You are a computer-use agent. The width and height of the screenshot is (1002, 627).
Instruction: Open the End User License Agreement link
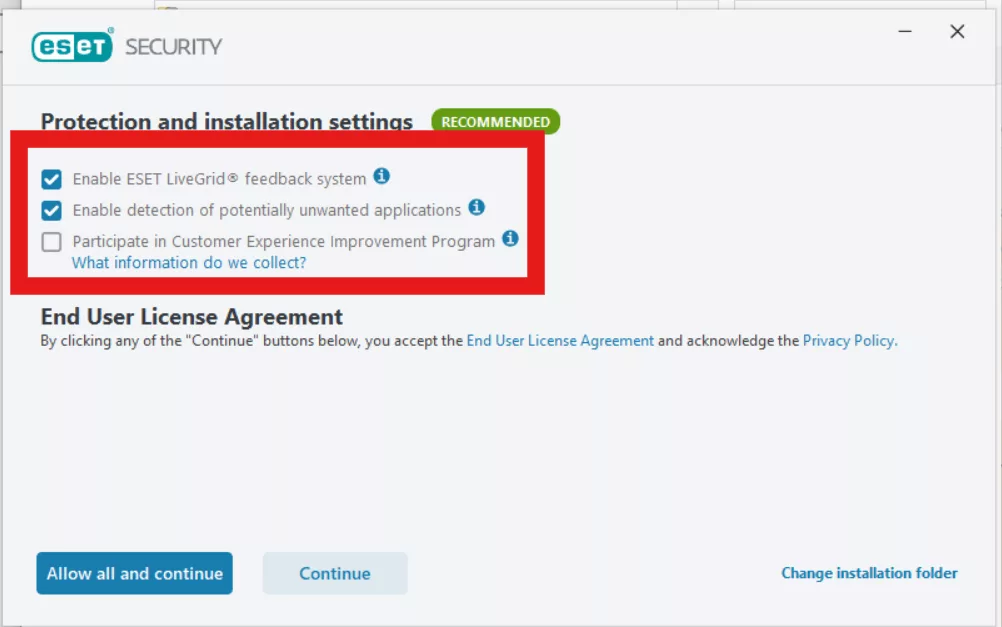[x=559, y=340]
